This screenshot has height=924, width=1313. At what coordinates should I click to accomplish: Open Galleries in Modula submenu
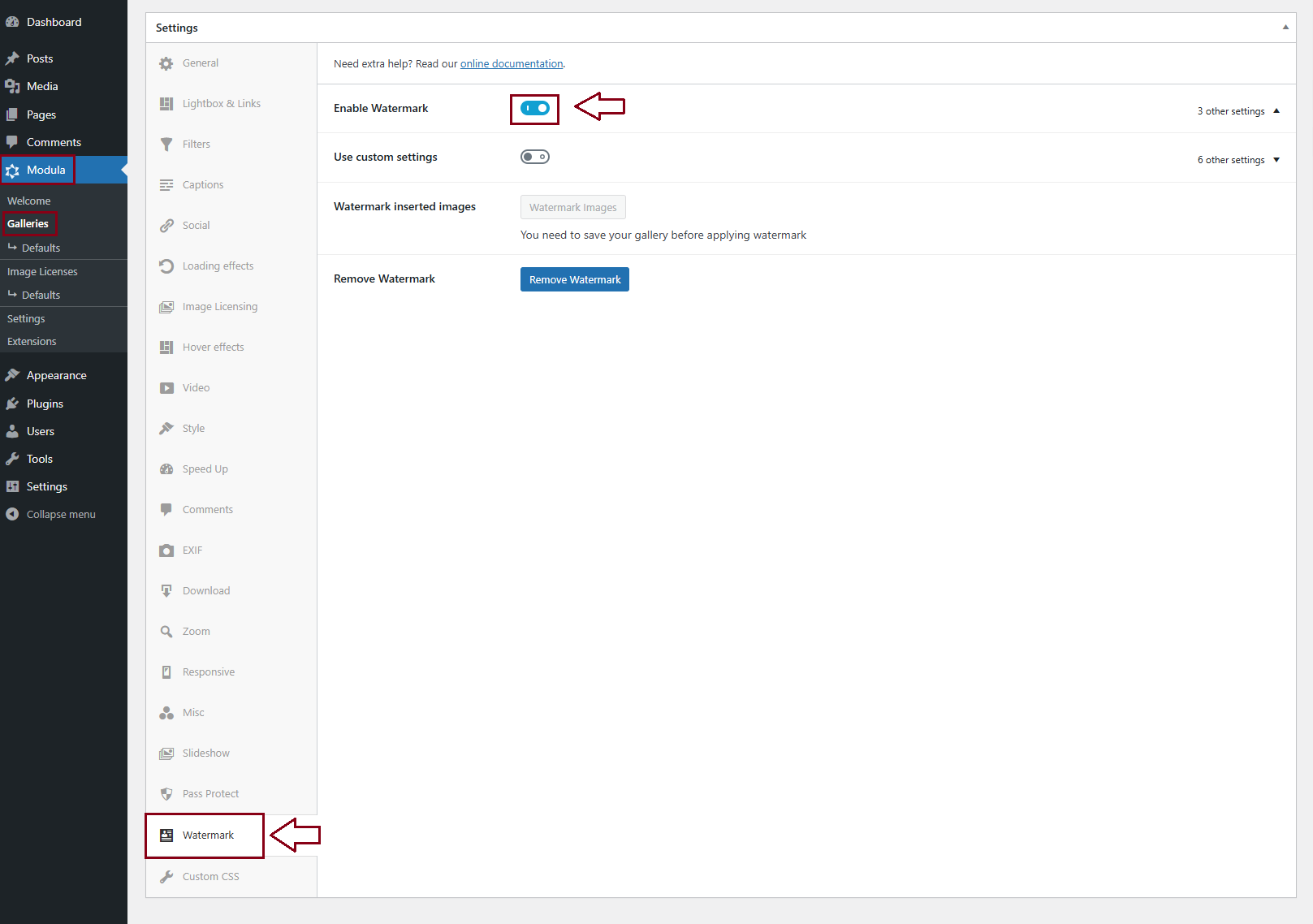28,224
